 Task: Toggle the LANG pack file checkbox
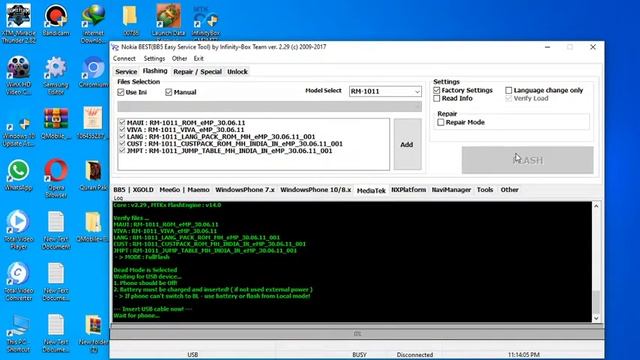click(x=122, y=137)
